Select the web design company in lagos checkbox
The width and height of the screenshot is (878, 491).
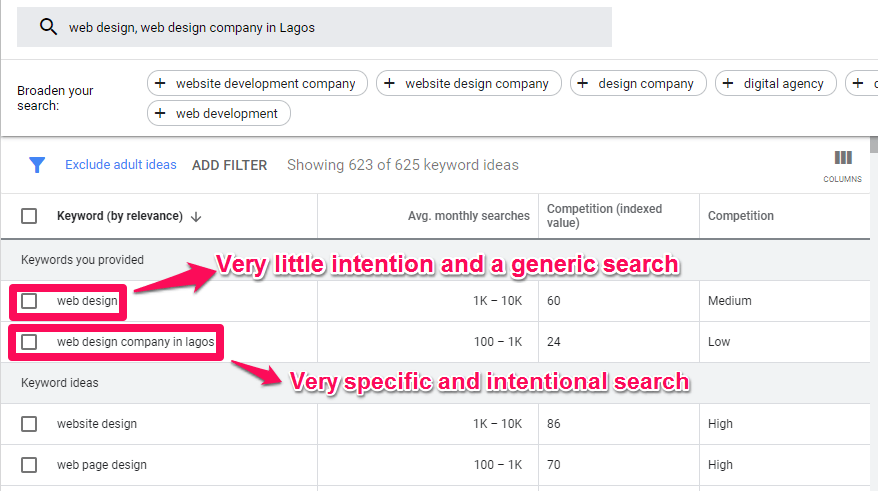(x=29, y=342)
